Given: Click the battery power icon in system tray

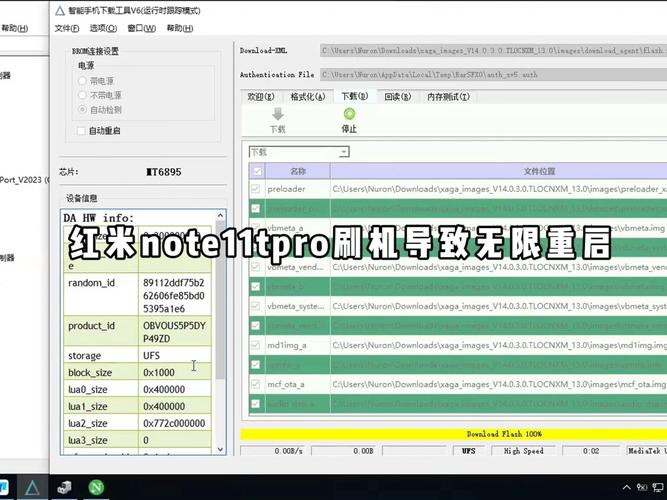Looking at the screenshot, I should point(642,487).
